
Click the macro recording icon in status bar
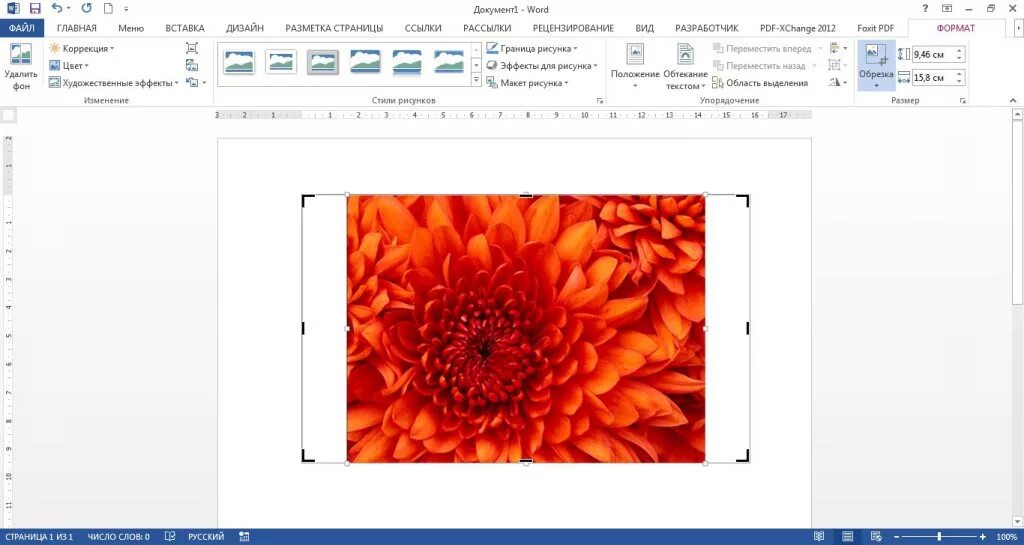[244, 537]
